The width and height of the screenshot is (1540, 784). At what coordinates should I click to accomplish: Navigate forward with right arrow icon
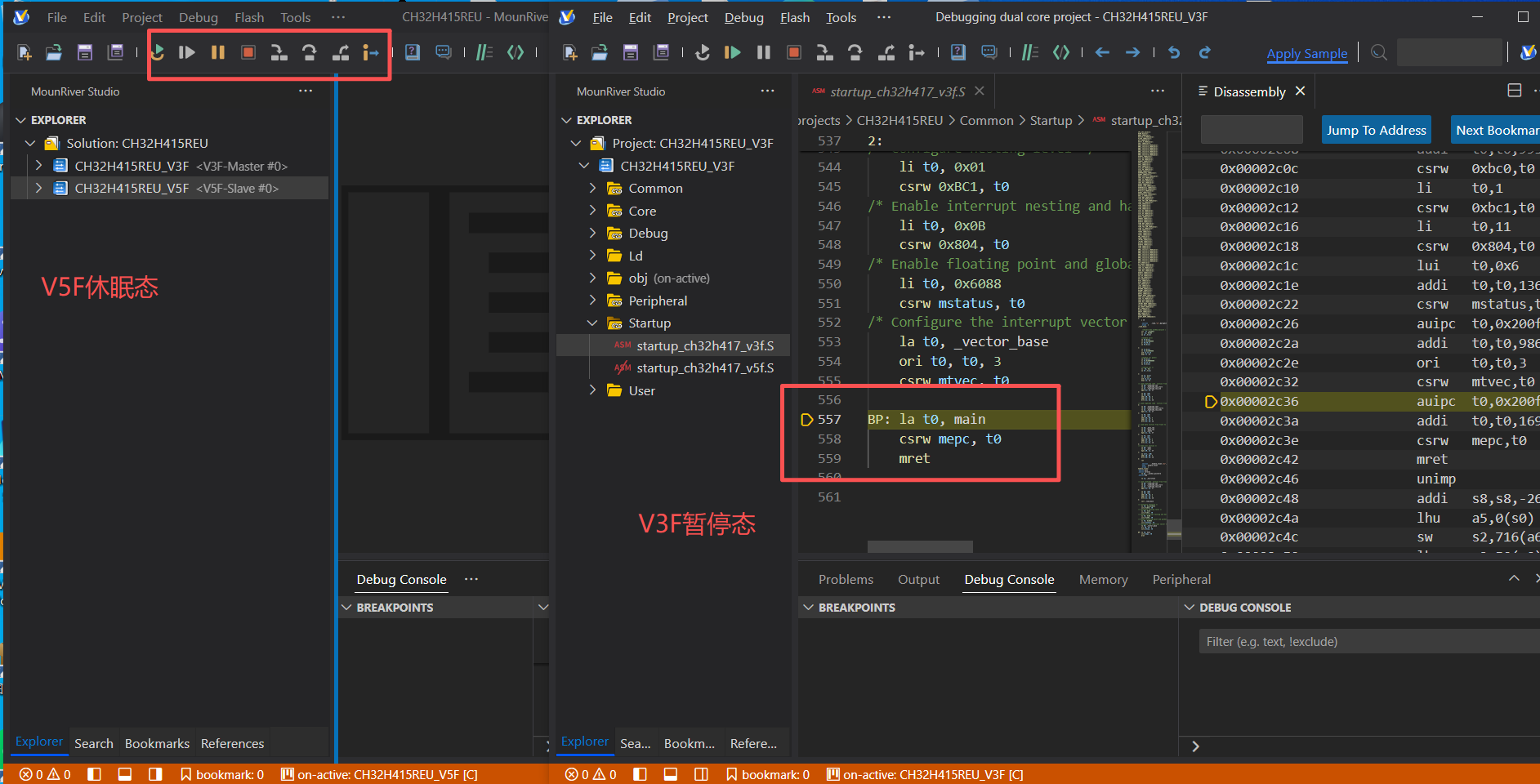coord(1133,52)
